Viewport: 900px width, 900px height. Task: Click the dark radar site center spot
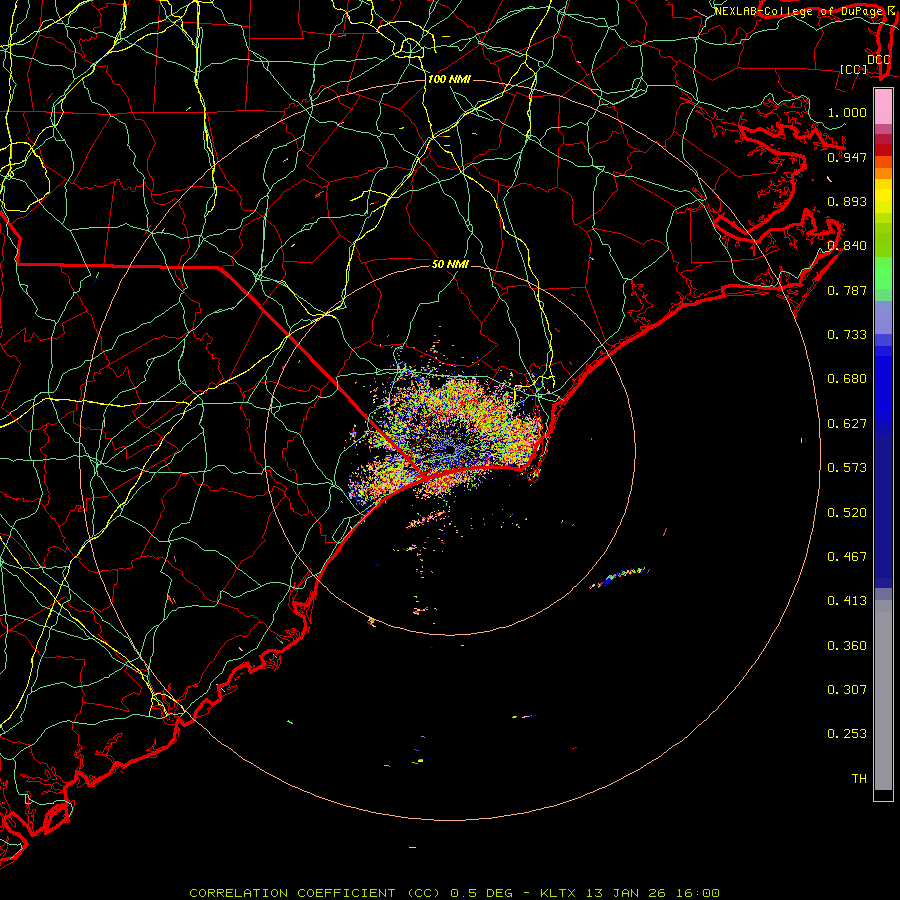[450, 450]
